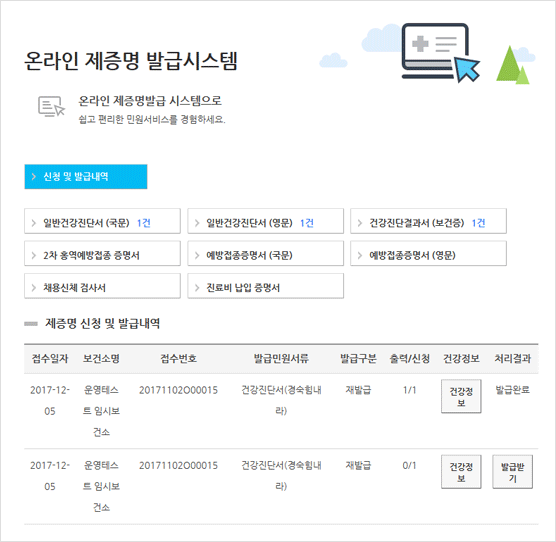
Task: Select 일반건강진단서 (국문) certificate button
Action: pos(102,221)
